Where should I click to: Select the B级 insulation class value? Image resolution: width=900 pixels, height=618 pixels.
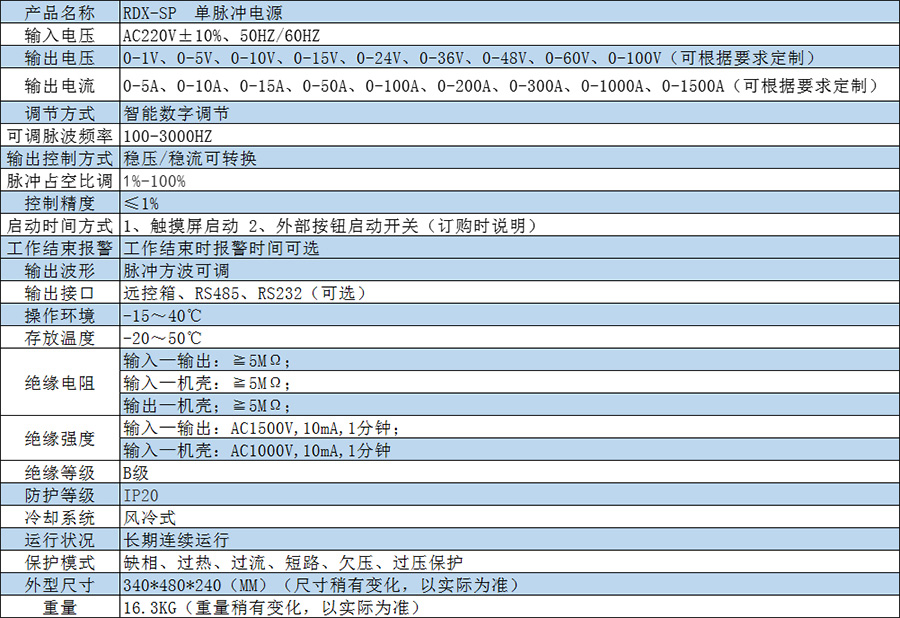(136, 473)
